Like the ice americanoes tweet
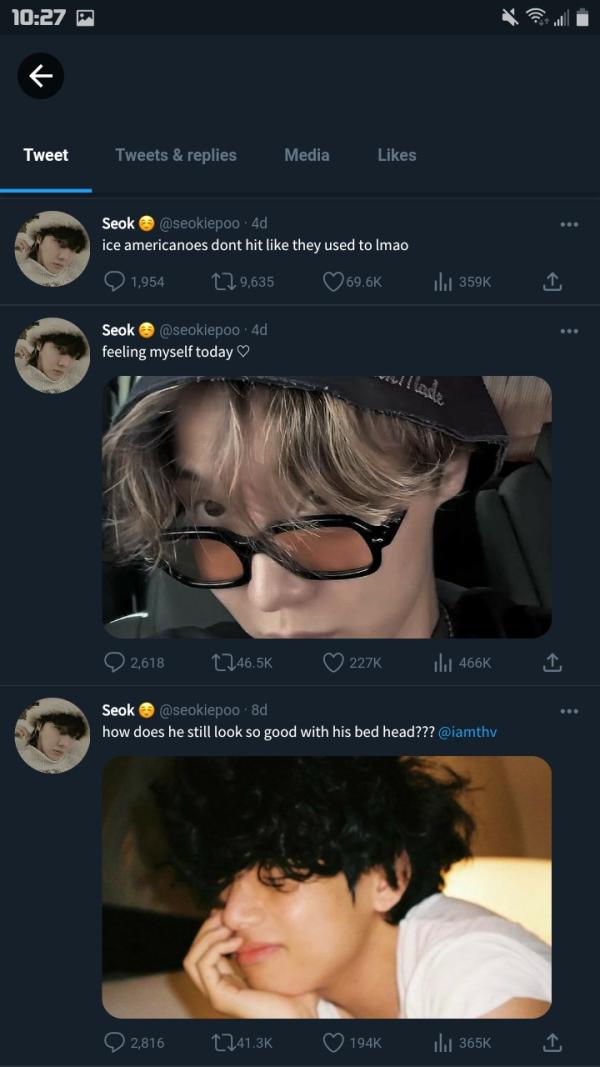This screenshot has width=600, height=1067. pyautogui.click(x=333, y=282)
